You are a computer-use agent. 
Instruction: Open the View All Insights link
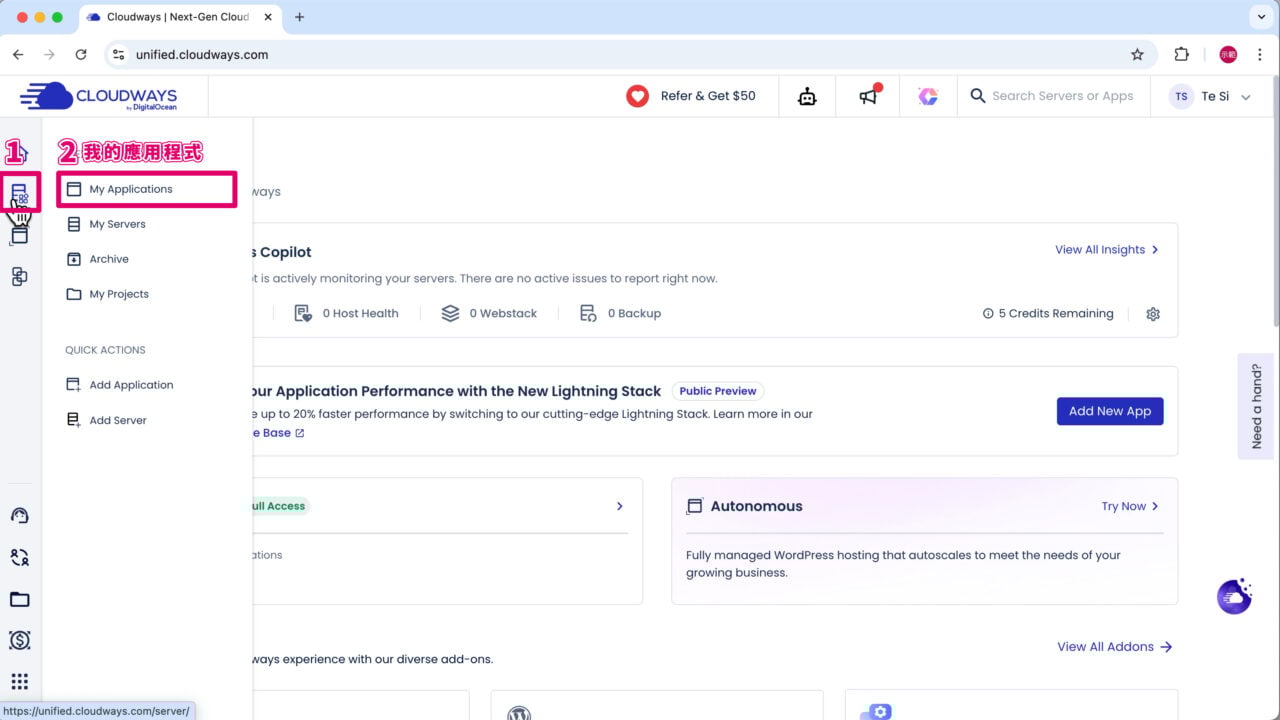click(1106, 250)
